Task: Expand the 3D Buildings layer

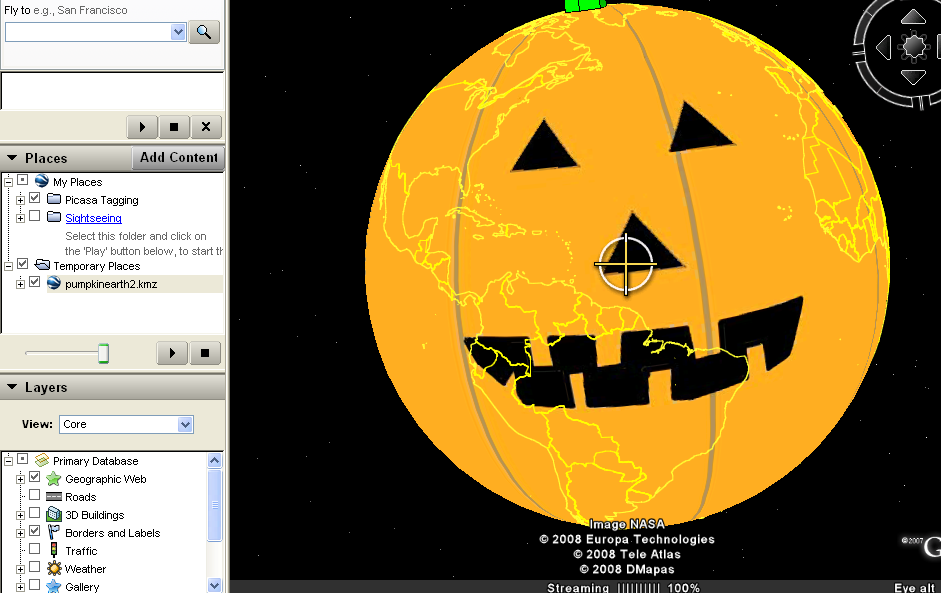Action: tap(20, 515)
